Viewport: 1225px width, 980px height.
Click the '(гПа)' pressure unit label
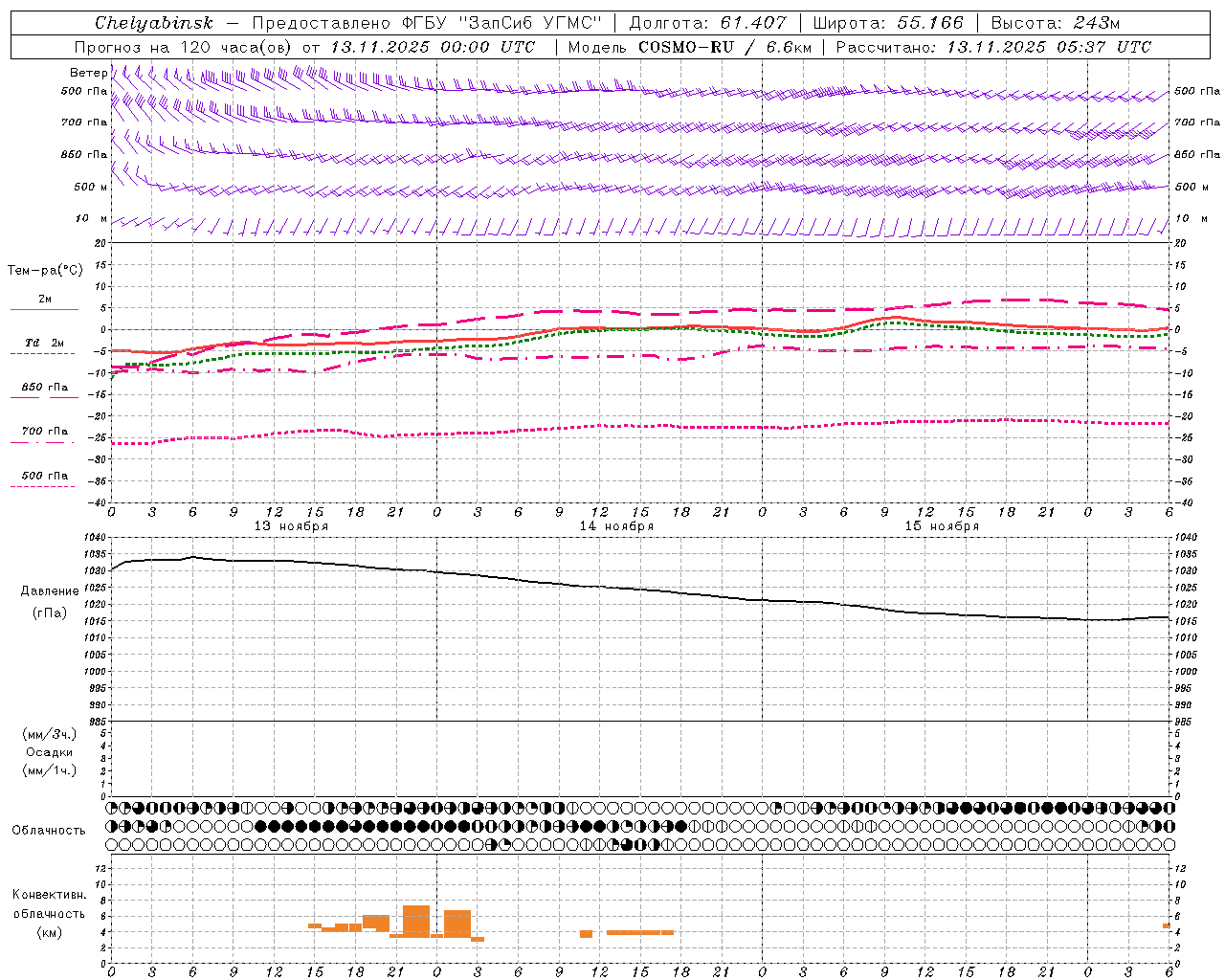coord(50,613)
